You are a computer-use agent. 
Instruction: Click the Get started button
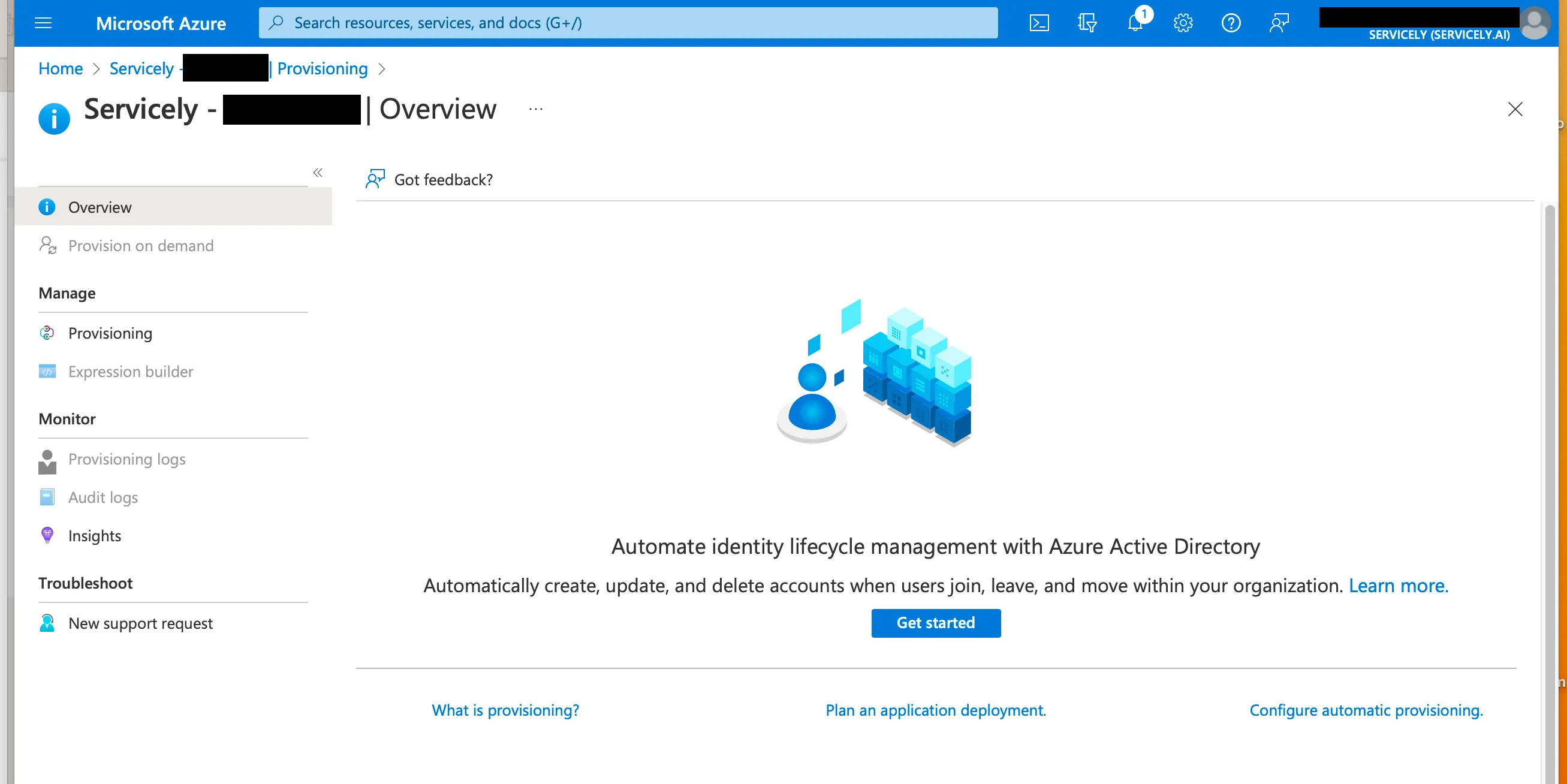pyautogui.click(x=936, y=623)
